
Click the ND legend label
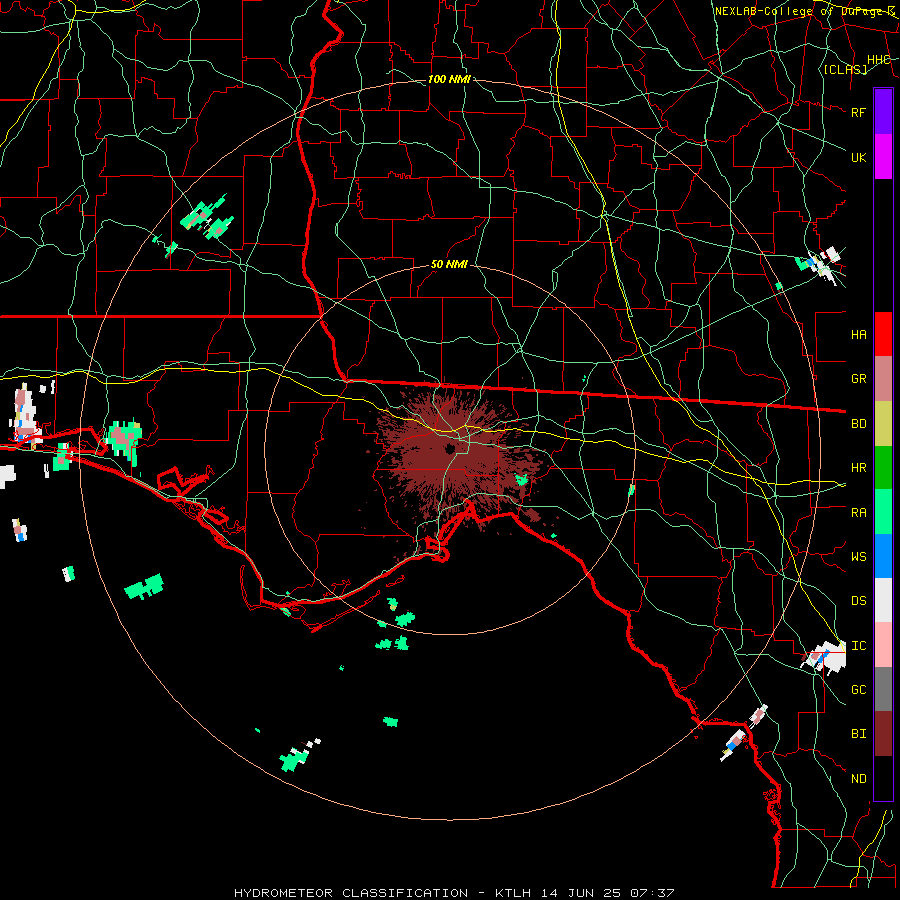[x=859, y=779]
